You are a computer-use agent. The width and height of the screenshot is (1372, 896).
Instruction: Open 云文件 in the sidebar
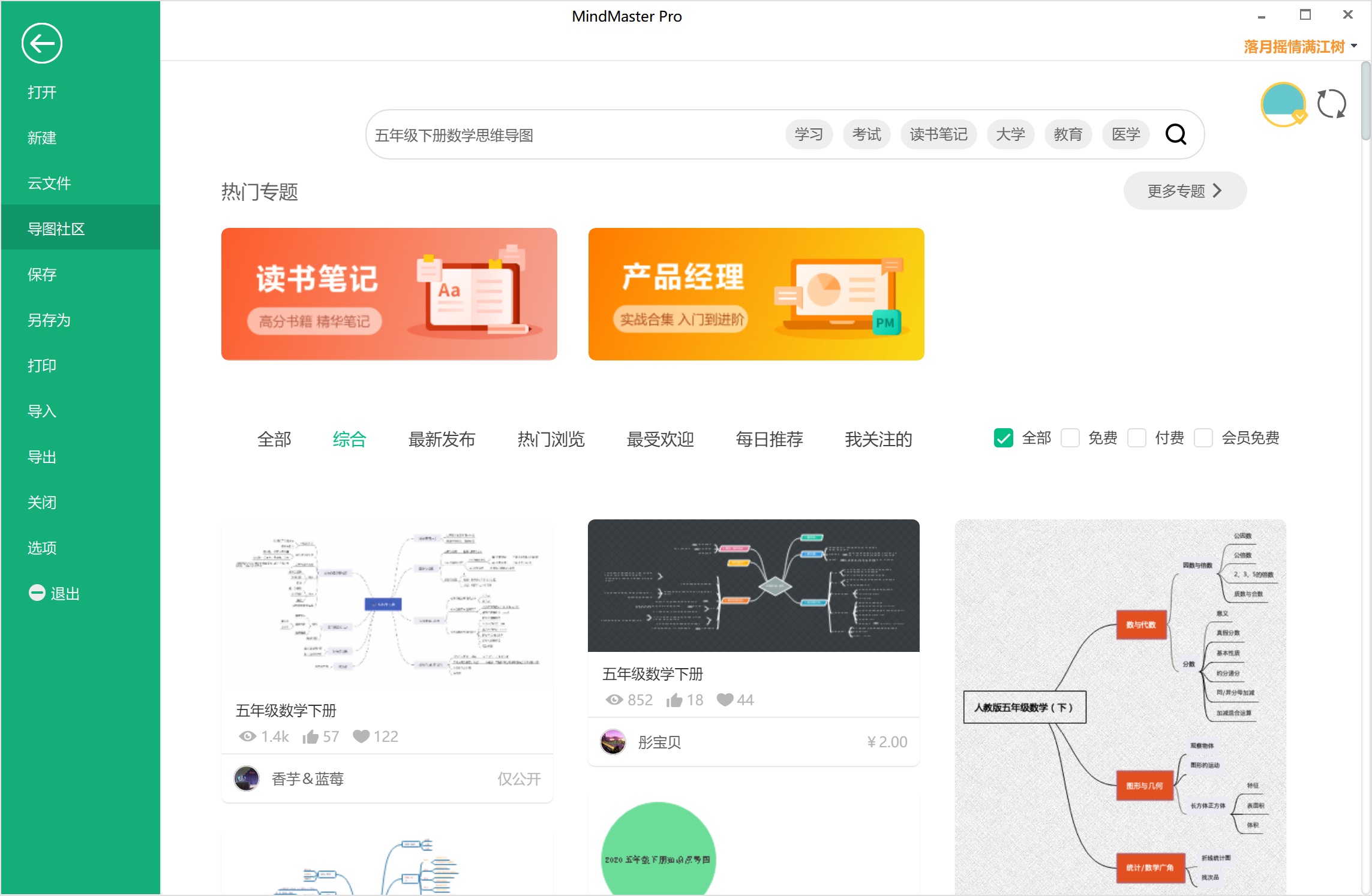click(x=80, y=184)
